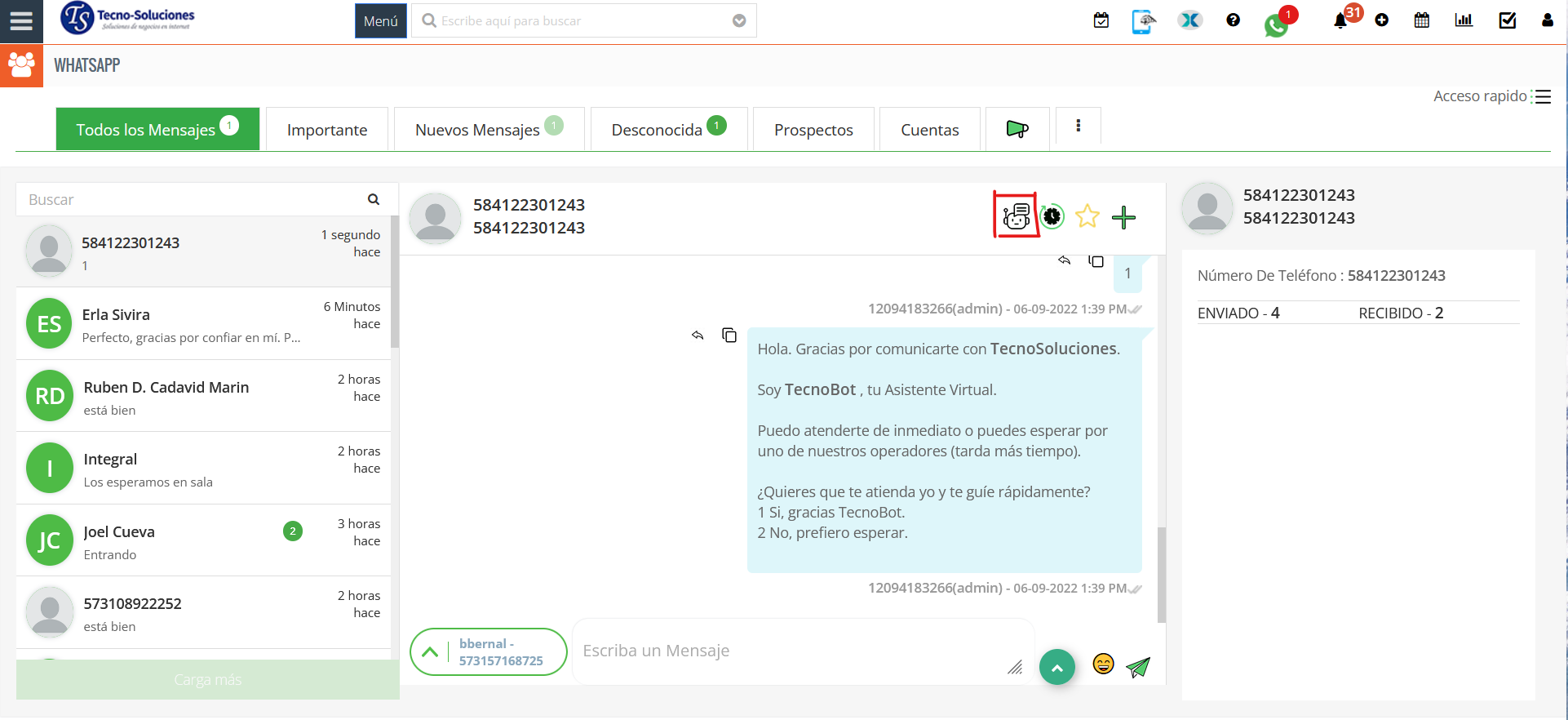Toggle the hamburger sidebar menu
Screen dimensions: 1568x720
21,21
